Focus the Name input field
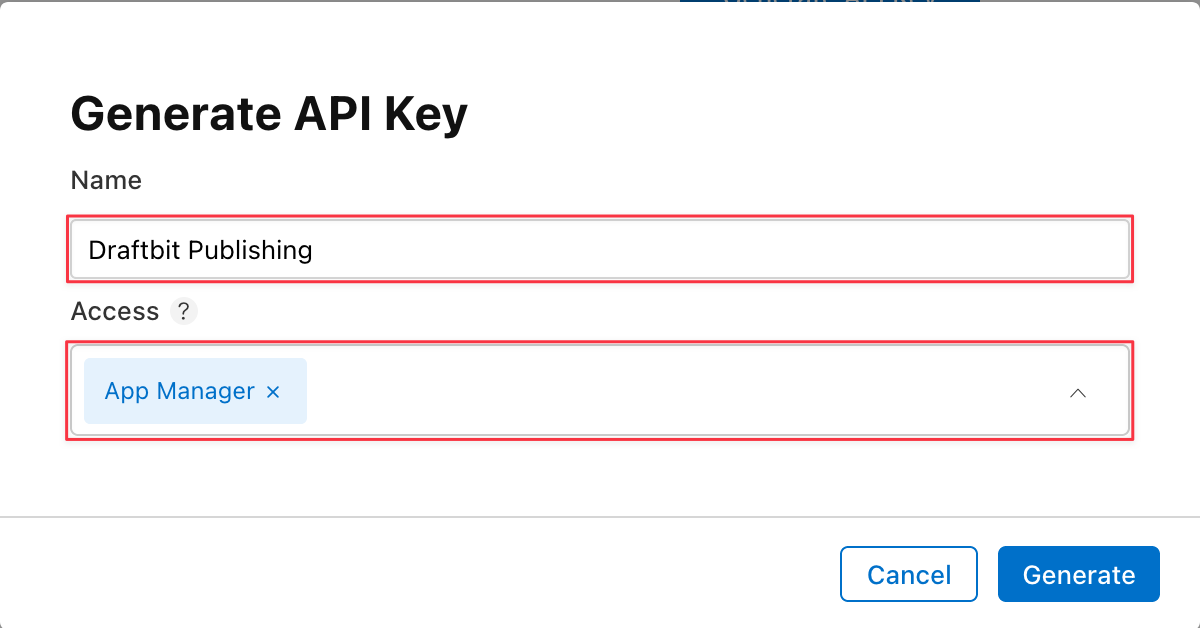The height and width of the screenshot is (628, 1200). tap(700, 250)
